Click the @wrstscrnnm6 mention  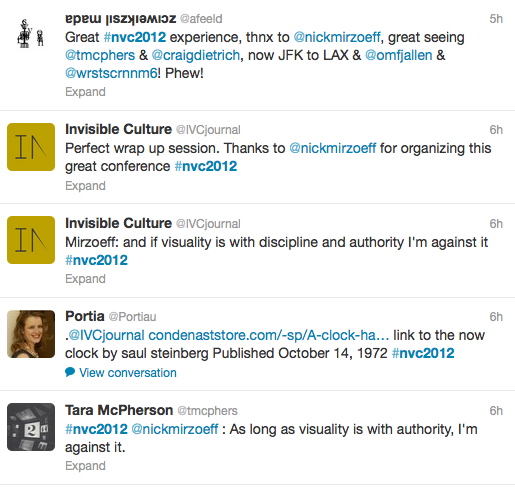coord(111,73)
